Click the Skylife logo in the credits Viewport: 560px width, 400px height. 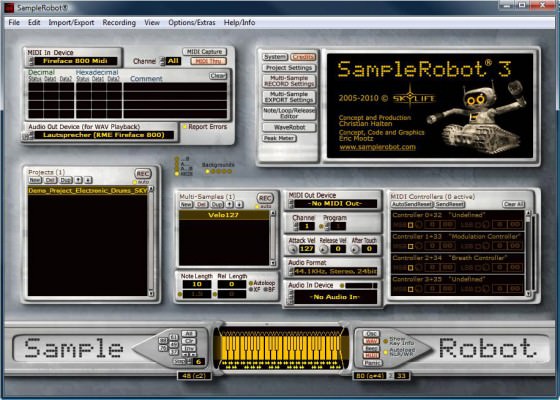(414, 98)
